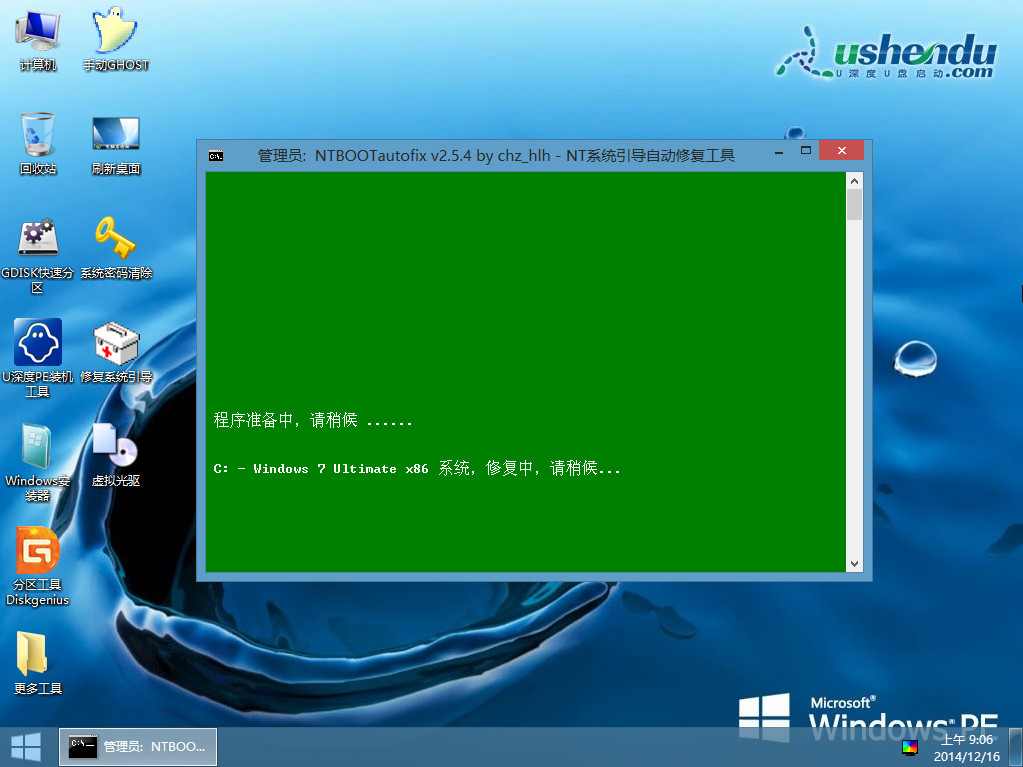
Task: Click the taskbar clock showing 9:06
Action: click(x=967, y=747)
